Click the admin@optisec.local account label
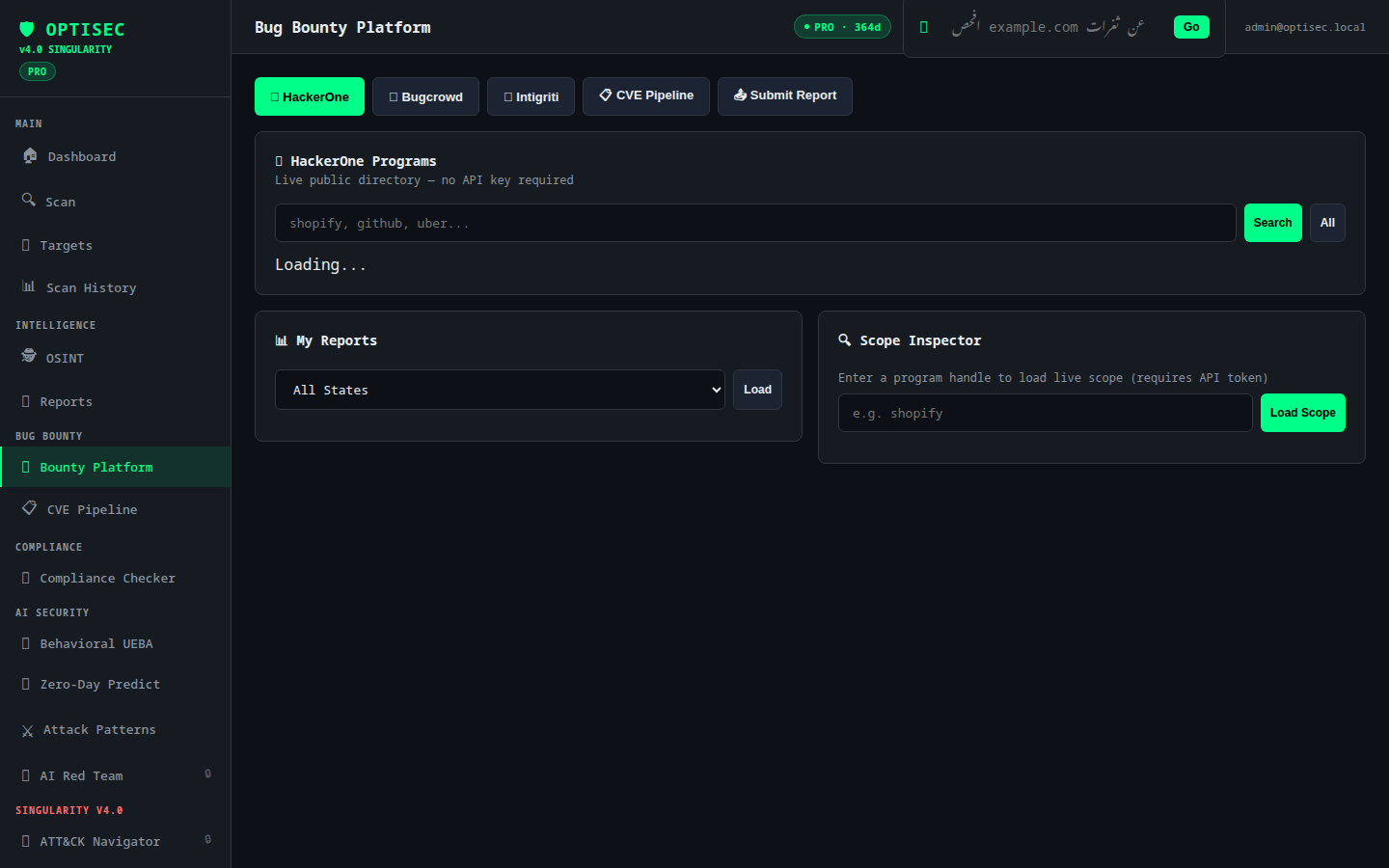 pos(1305,27)
